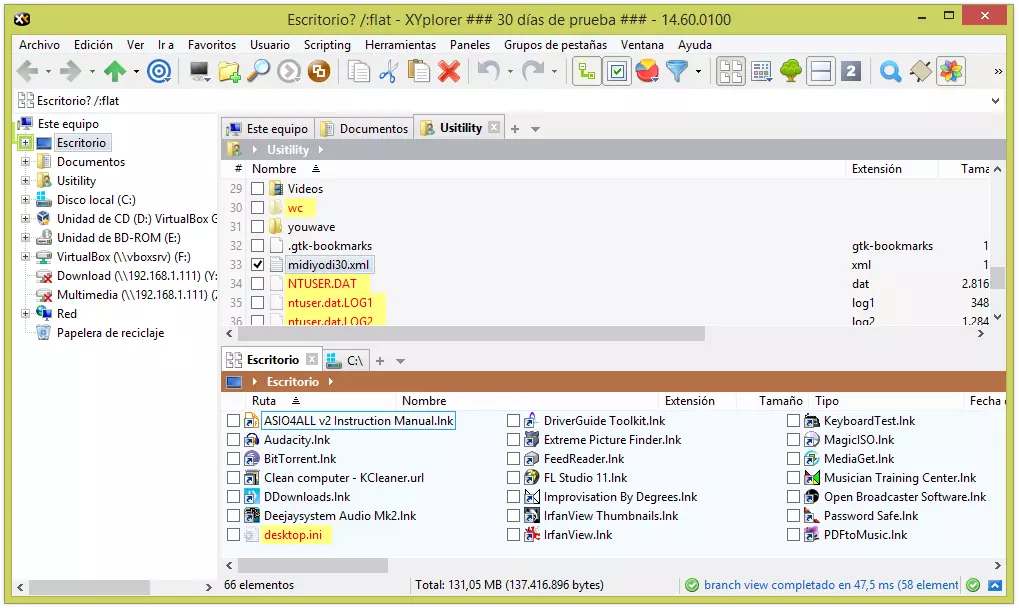Click the Paste clipboard toolbar icon
This screenshot has height=608, width=1019.
coord(419,71)
